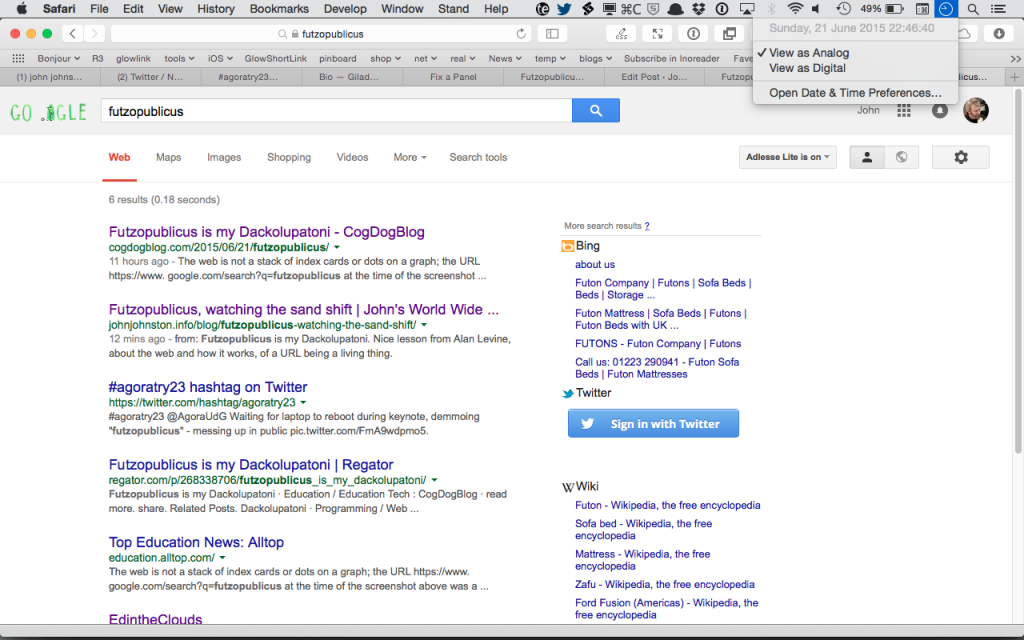Expand options arrow for cogdogblog.com result
Screen dimensions: 1024x640
coord(337,248)
